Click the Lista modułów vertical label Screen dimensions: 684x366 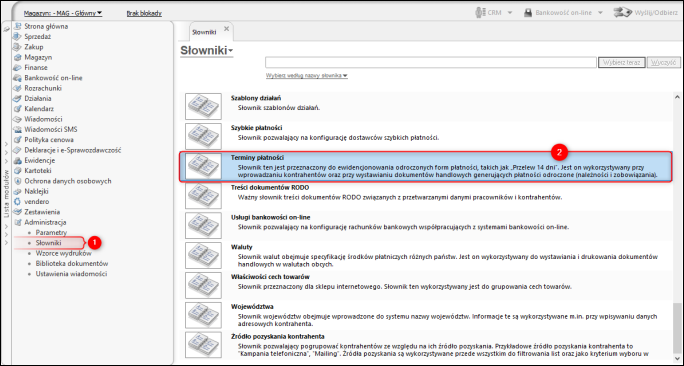(6, 194)
